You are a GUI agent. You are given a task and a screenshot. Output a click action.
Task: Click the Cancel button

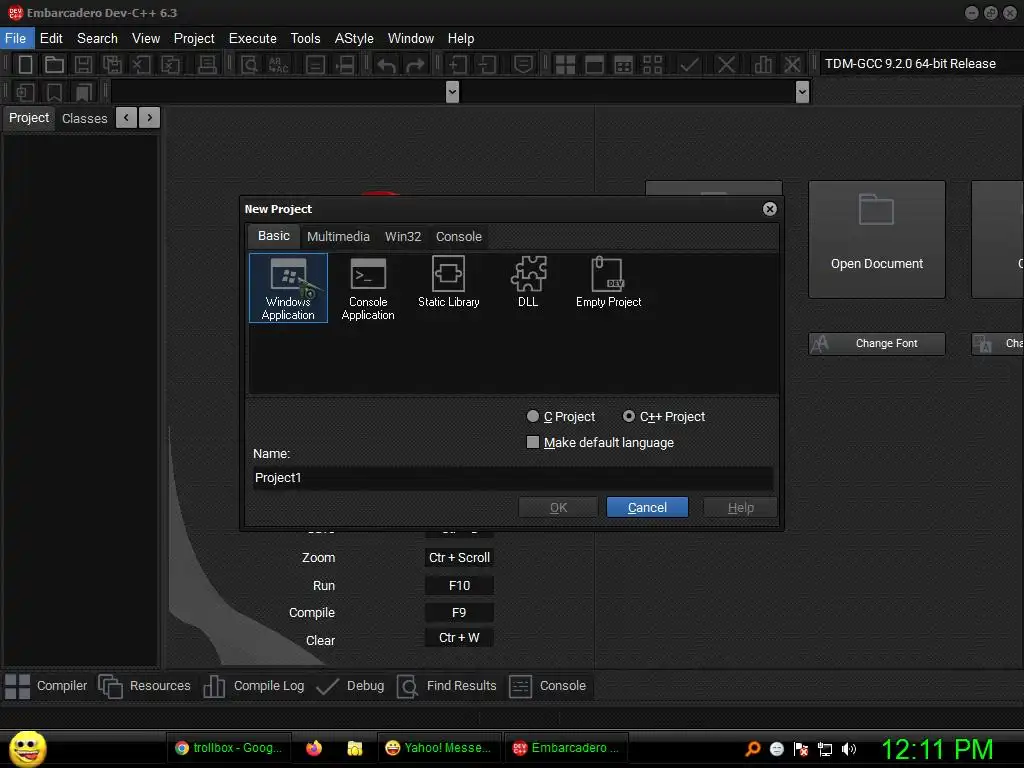coord(647,507)
